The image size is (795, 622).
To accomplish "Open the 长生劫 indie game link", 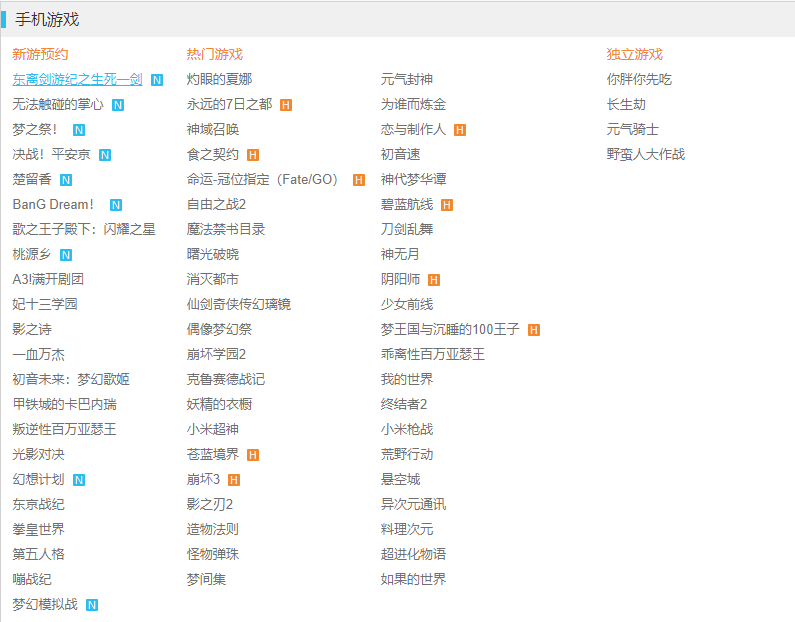I will [626, 104].
